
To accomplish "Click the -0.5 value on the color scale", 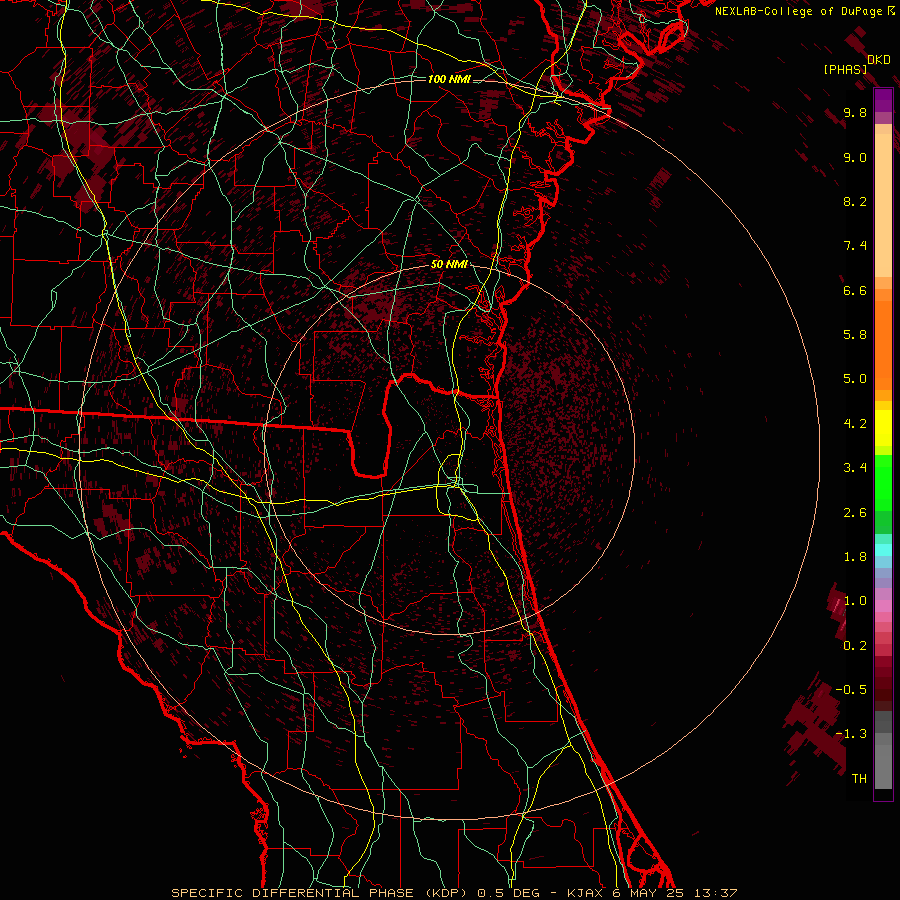I will [851, 690].
